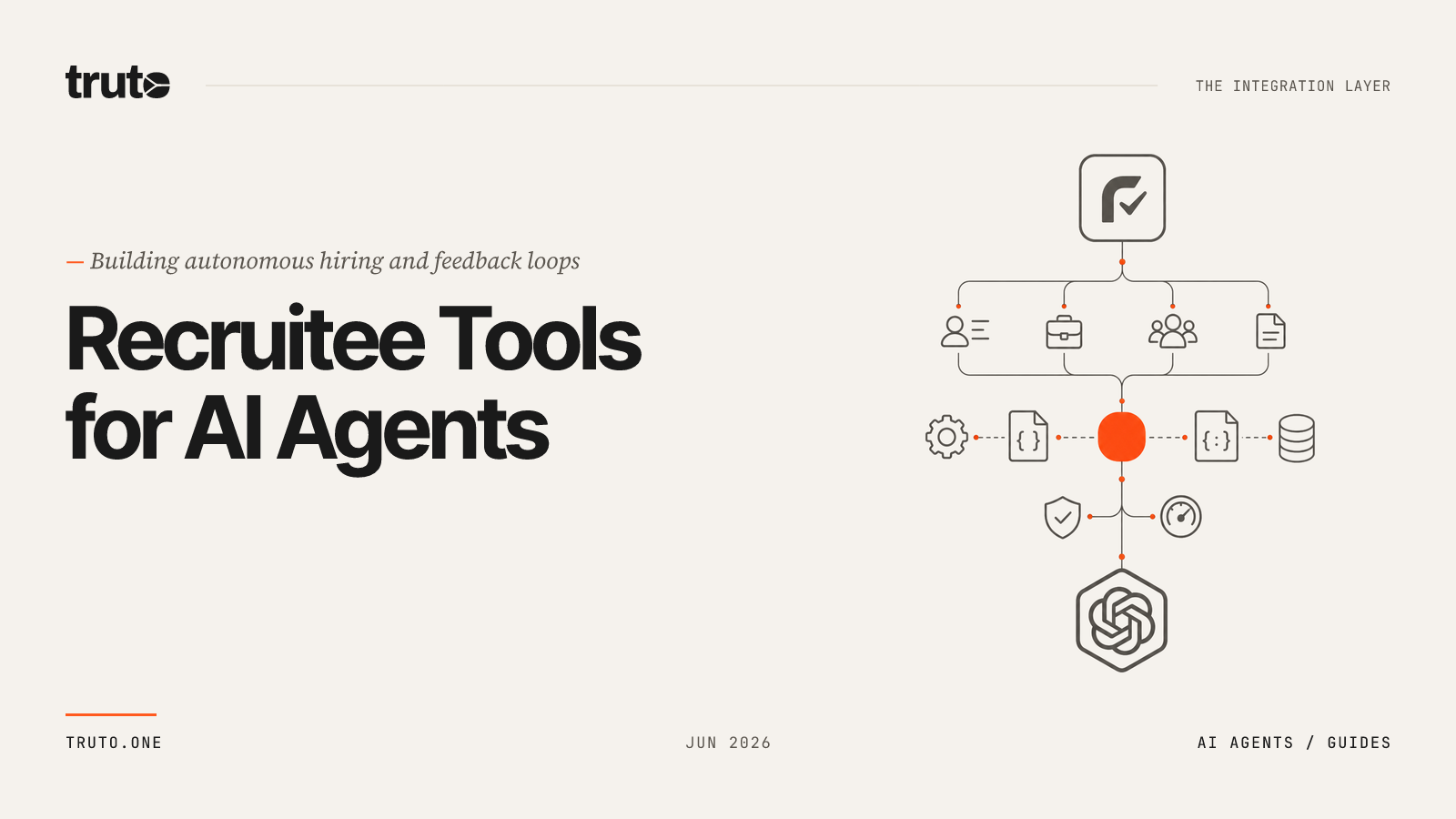Click the Recruitee checkmark logo icon

[x=1122, y=197]
